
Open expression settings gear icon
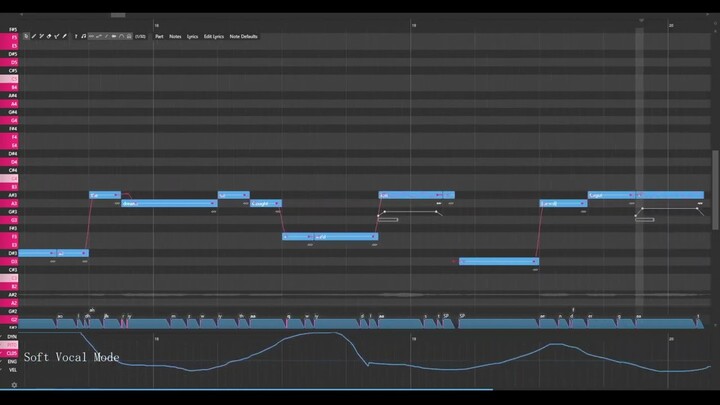pos(14,385)
